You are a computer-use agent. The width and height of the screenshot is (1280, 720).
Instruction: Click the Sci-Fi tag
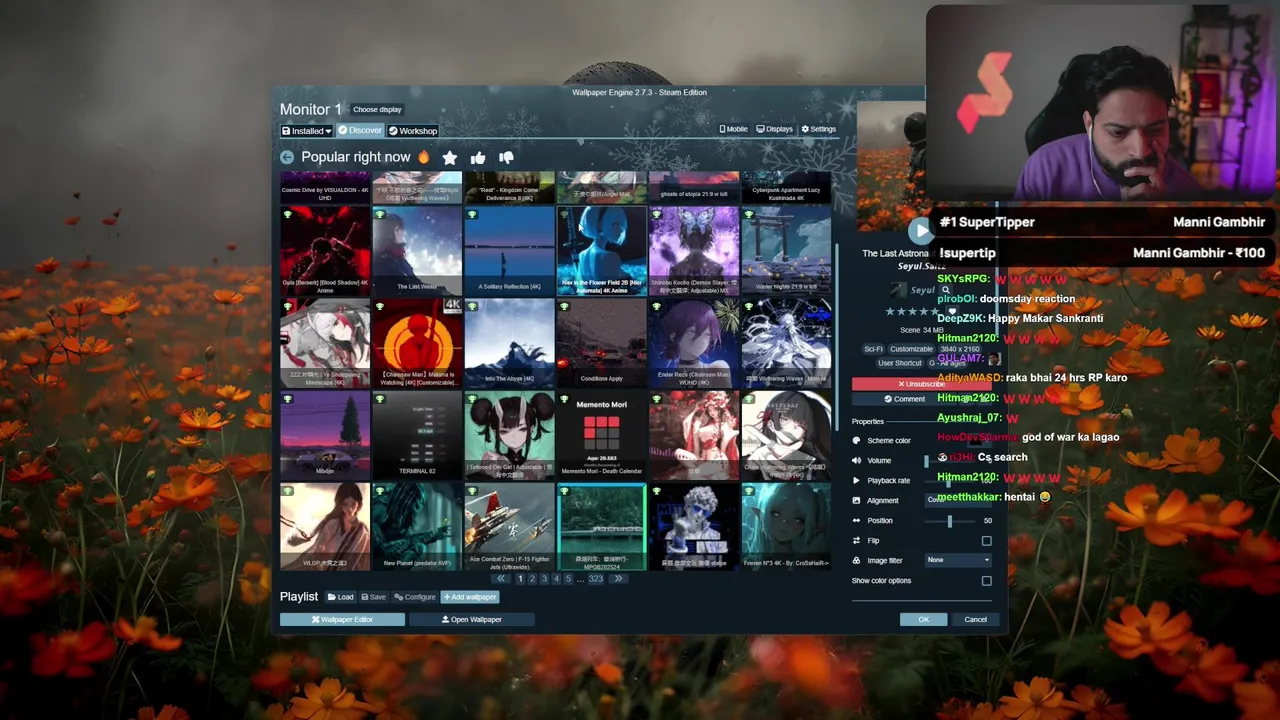(873, 349)
